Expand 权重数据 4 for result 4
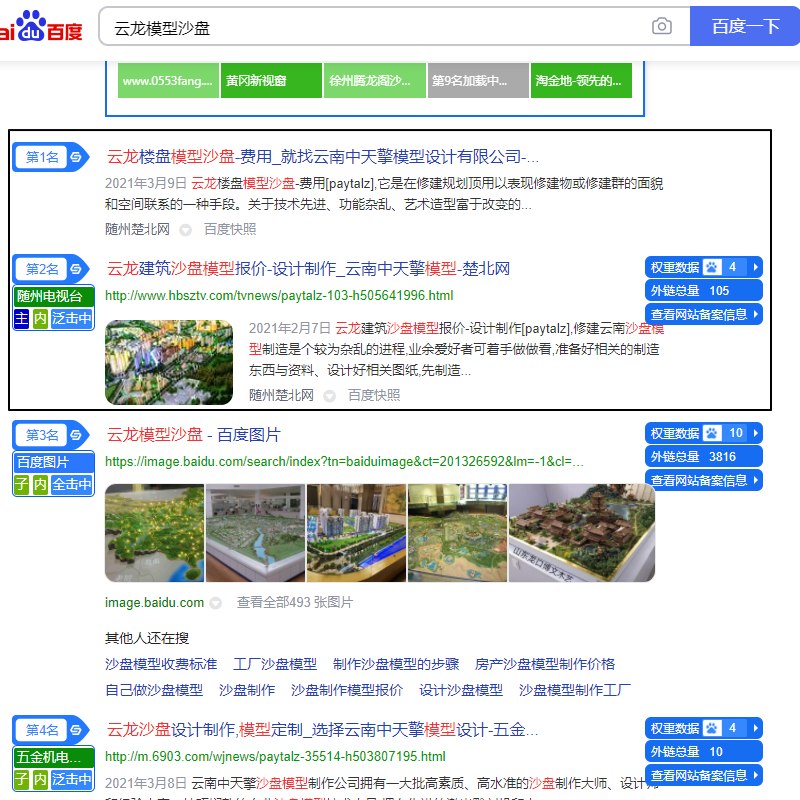Image resolution: width=800 pixels, height=800 pixels. pyautogui.click(x=704, y=728)
